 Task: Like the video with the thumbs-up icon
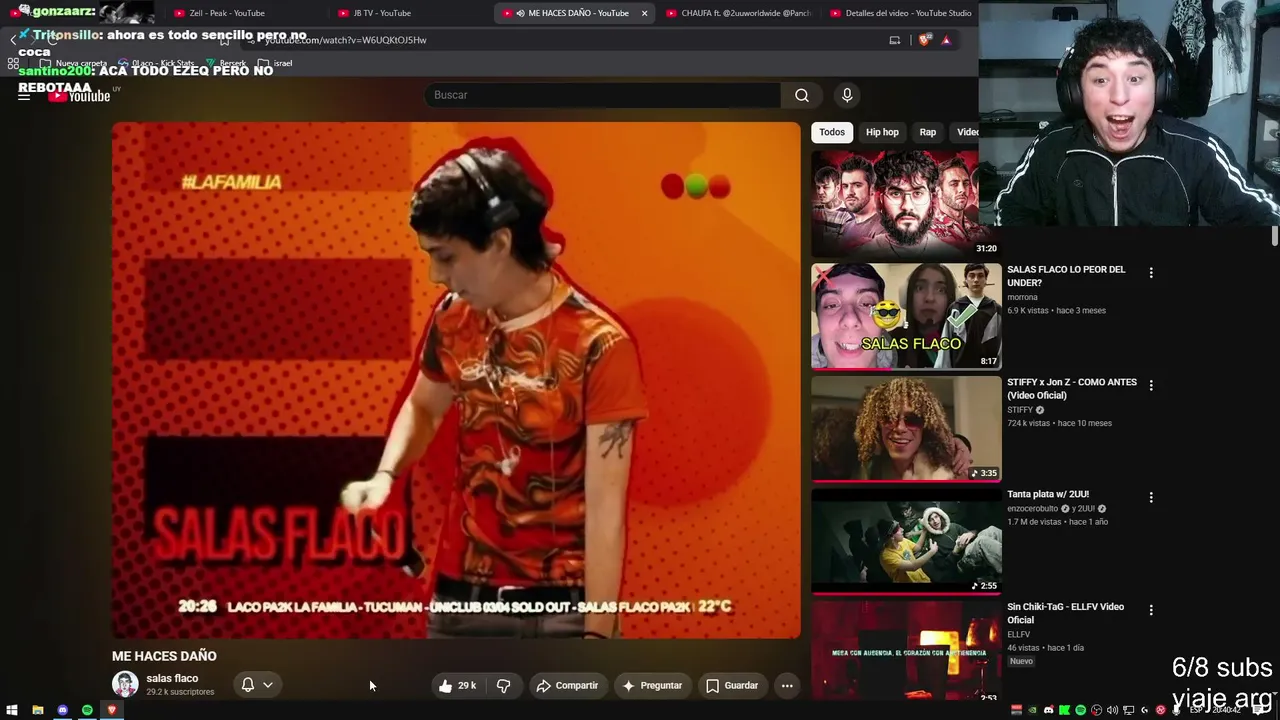[457, 686]
